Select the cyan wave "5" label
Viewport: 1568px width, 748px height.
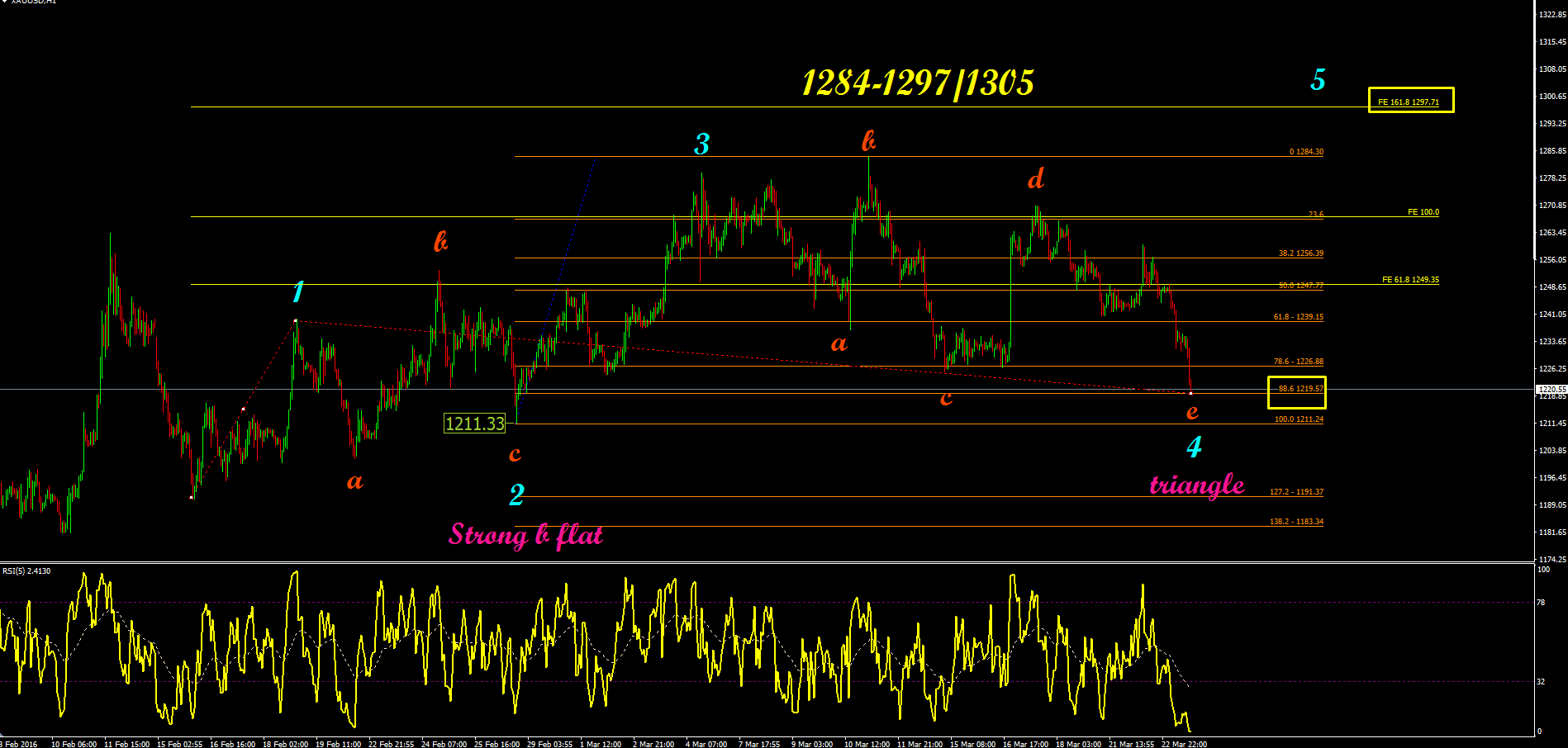tap(1318, 80)
